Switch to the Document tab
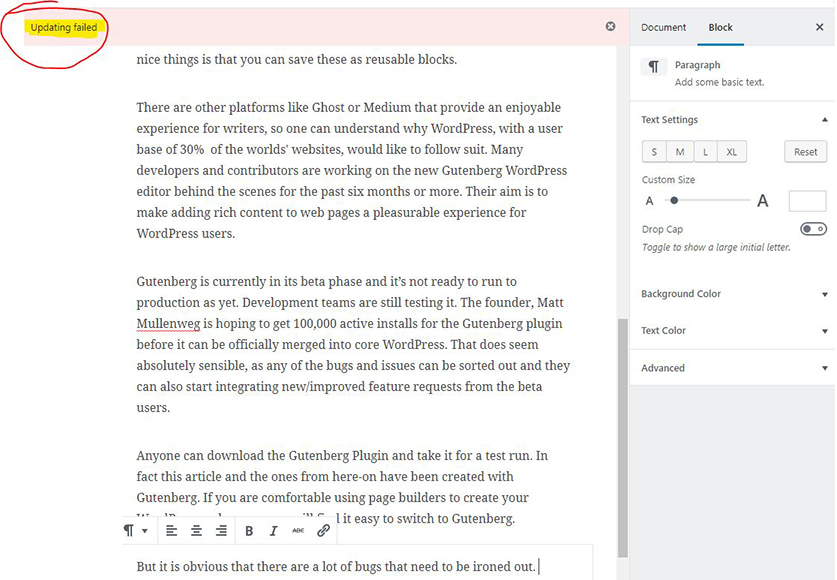This screenshot has height=580, width=837. (664, 27)
